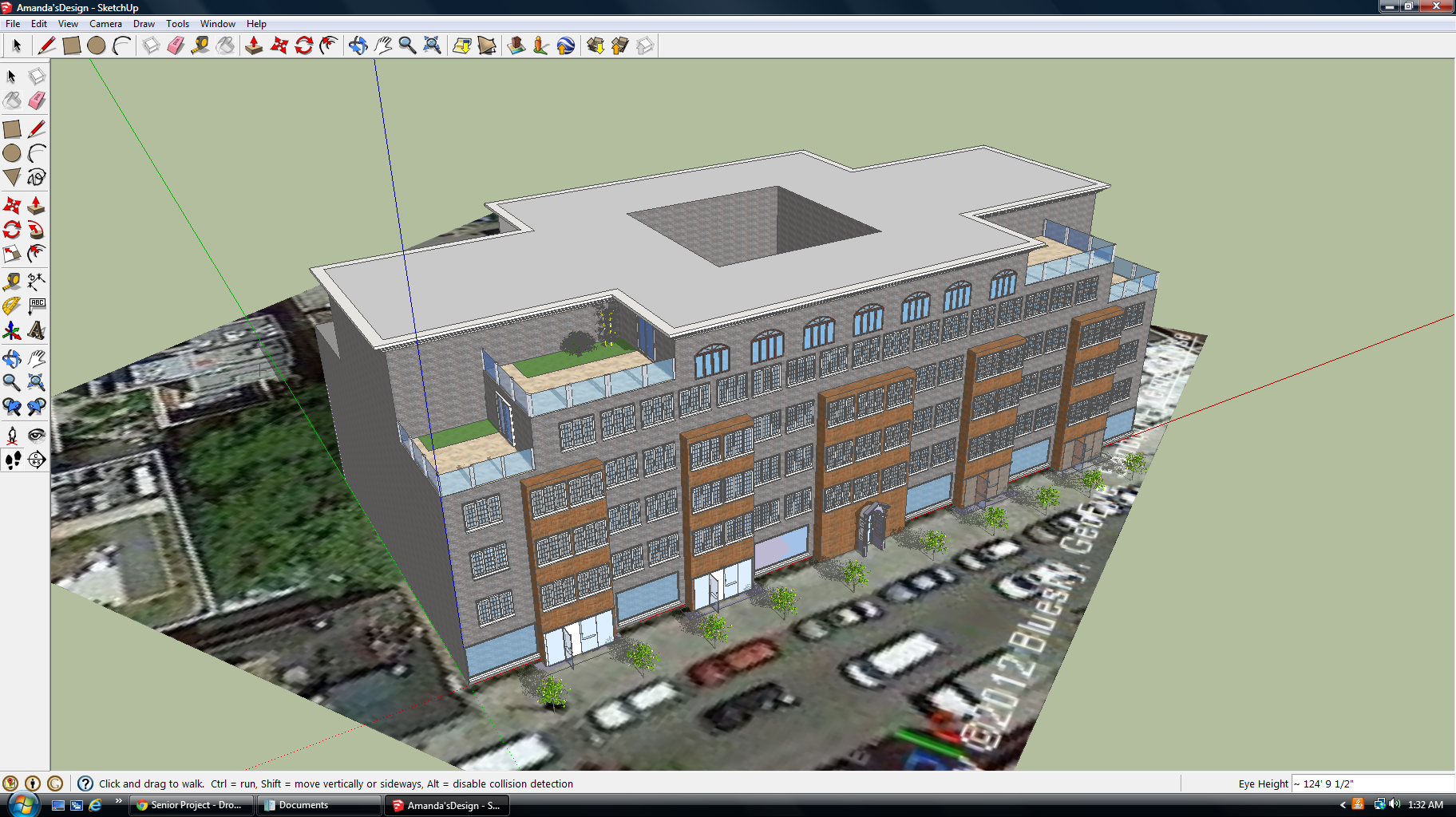Toggle the Look Around tool
The width and height of the screenshot is (1456, 817).
(x=36, y=435)
